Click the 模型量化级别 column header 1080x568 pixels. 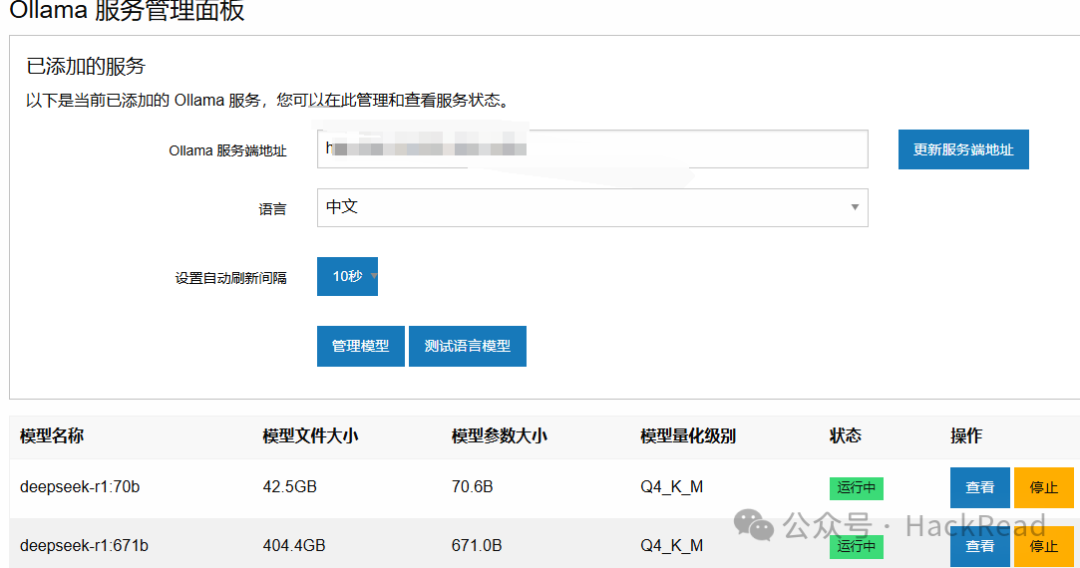coord(688,436)
